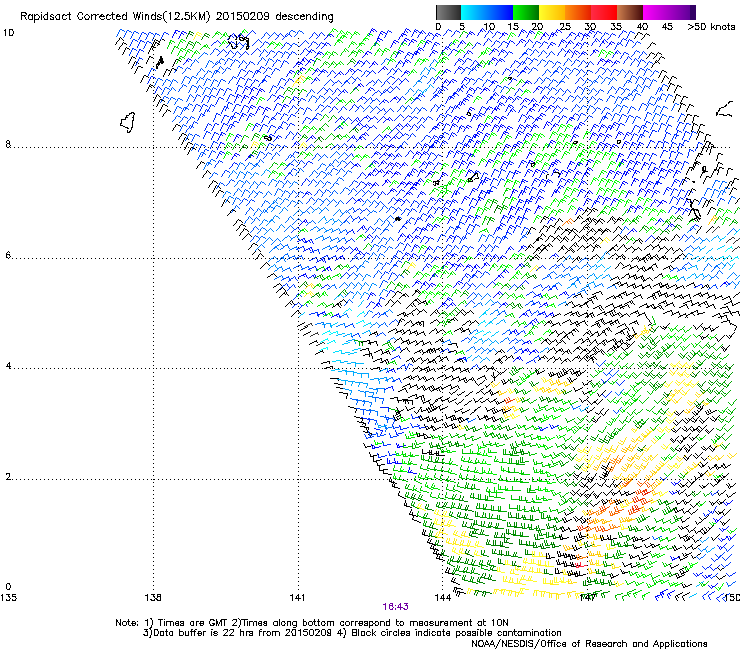The height and width of the screenshot is (650, 740).
Task: Click the latitude axis label '2'
Action: point(8,477)
